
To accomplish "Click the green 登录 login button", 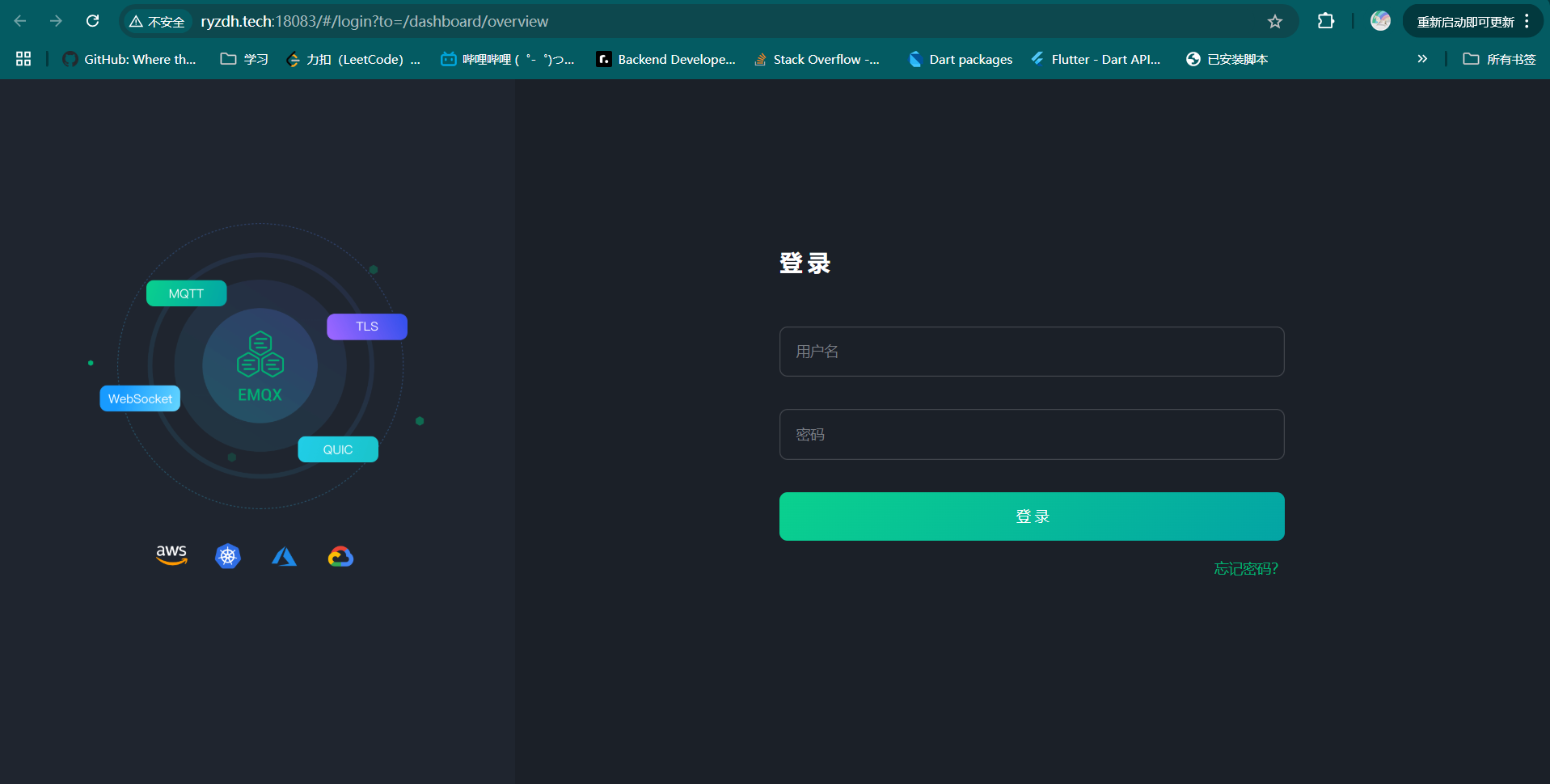I will pos(1032,516).
